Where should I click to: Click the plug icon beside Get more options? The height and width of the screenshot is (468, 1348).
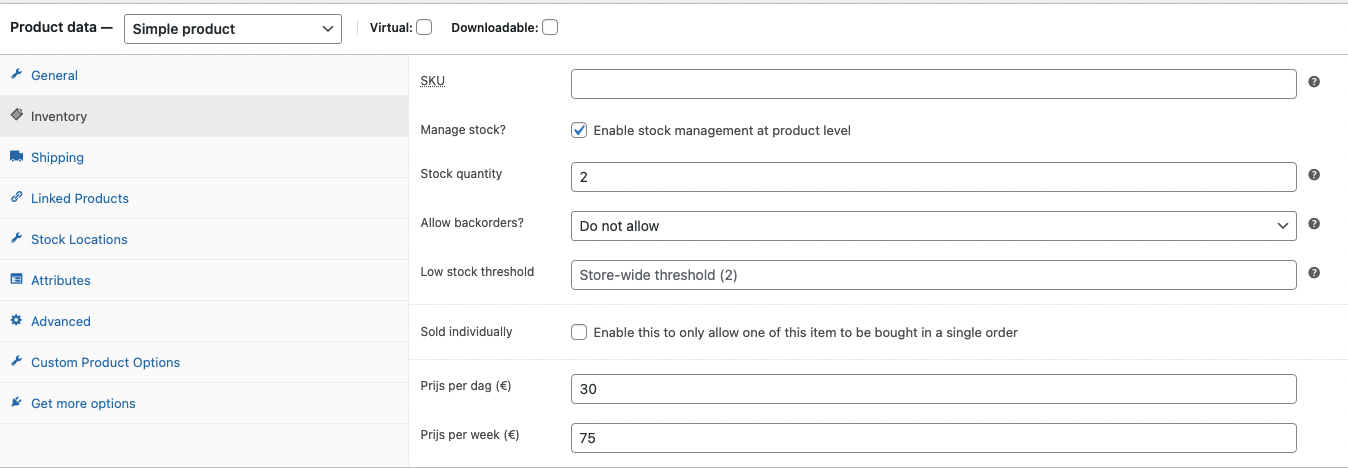pos(16,403)
